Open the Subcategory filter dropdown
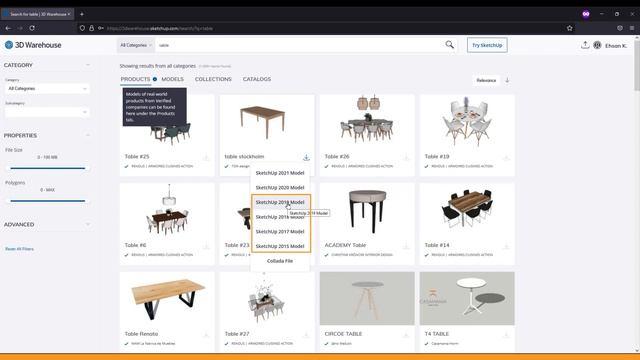Screen dimensions: 640x360 [x=47, y=112]
